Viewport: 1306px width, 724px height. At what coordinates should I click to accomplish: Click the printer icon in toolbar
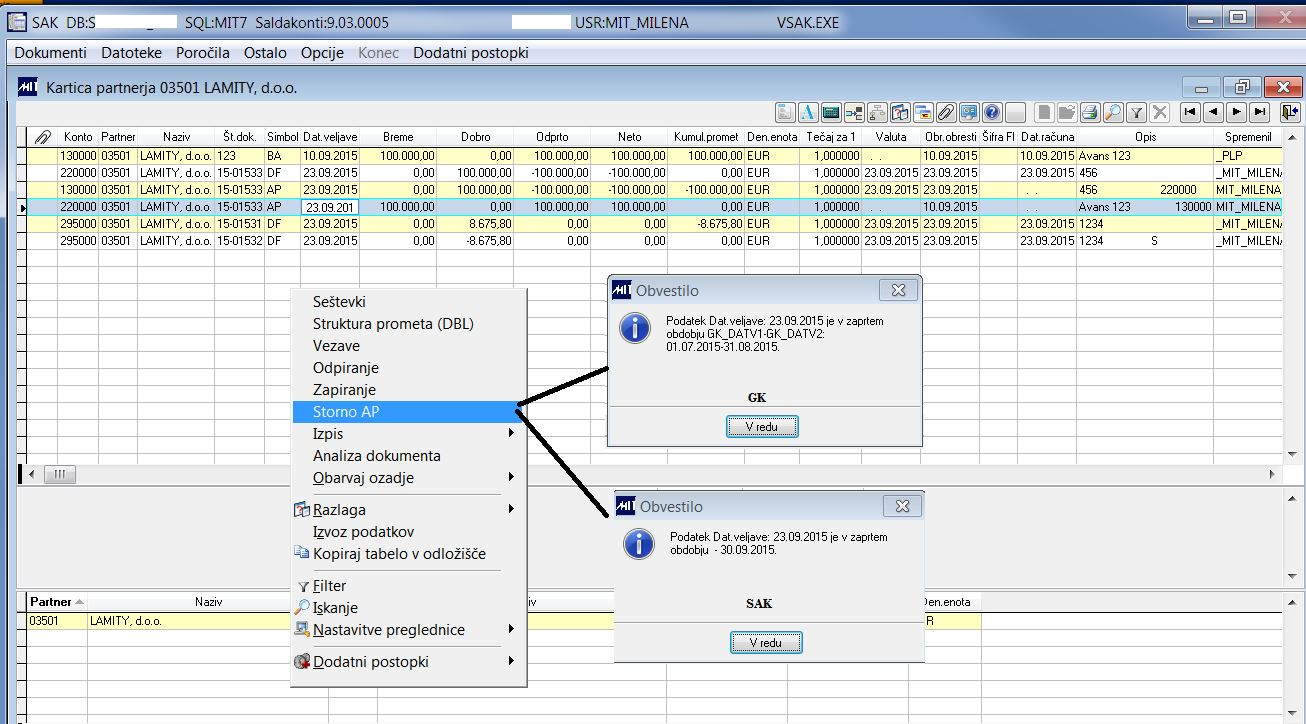coord(1090,112)
